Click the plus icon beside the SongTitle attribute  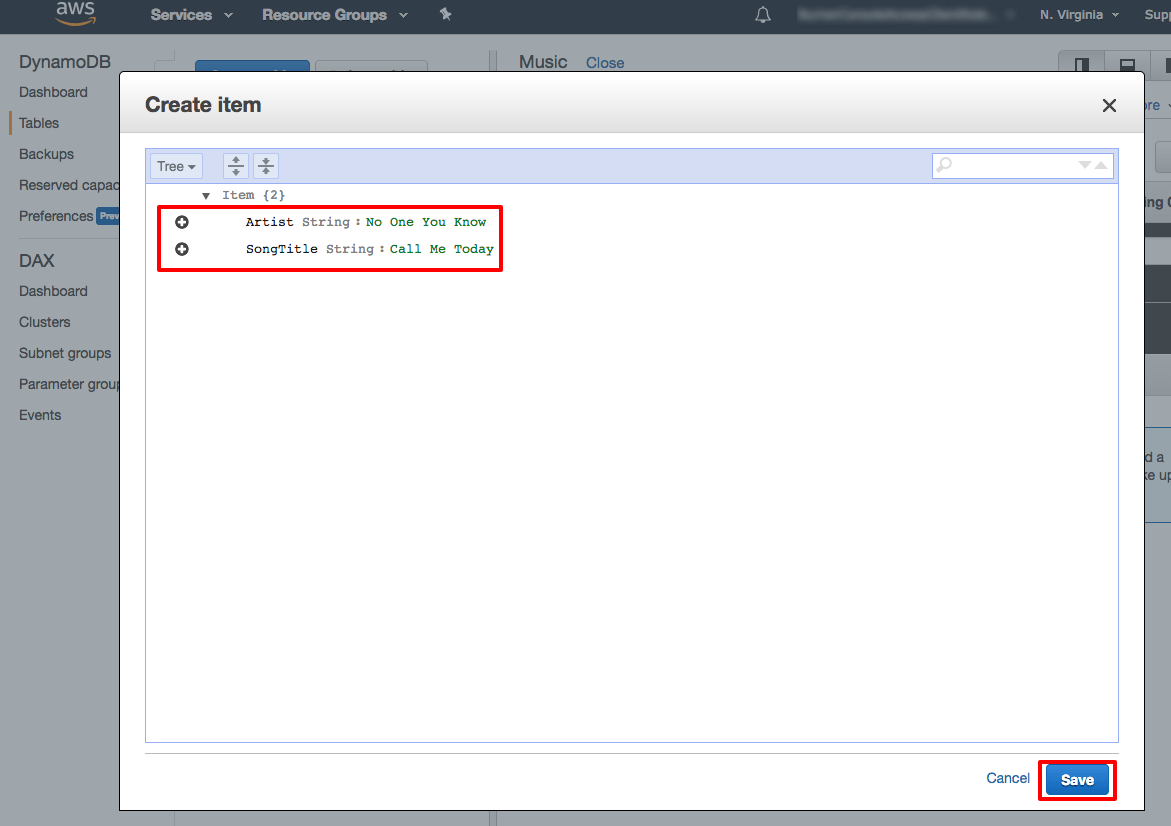coord(181,248)
